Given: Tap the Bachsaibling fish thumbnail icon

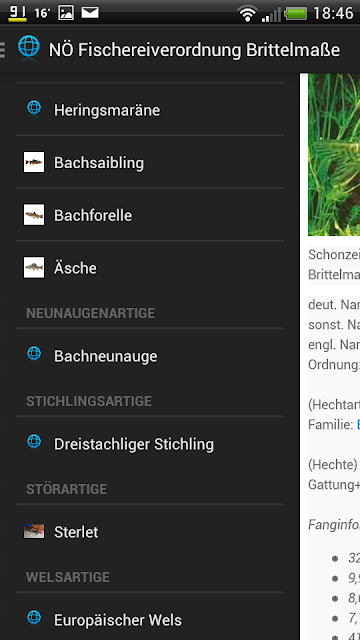Looking at the screenshot, I should pyautogui.click(x=34, y=162).
